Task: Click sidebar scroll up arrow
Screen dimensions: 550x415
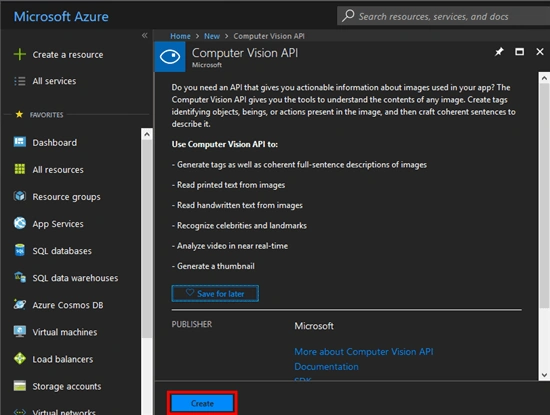Action: pyautogui.click(x=147, y=134)
